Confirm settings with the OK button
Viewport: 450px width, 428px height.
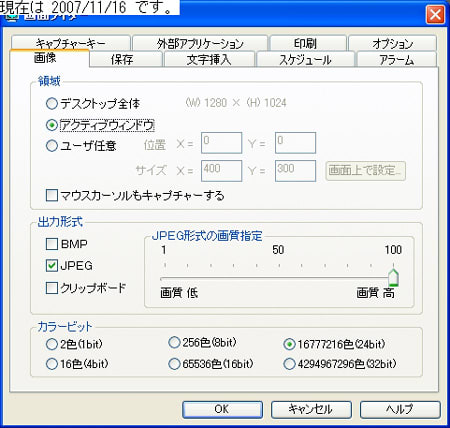coord(222,409)
